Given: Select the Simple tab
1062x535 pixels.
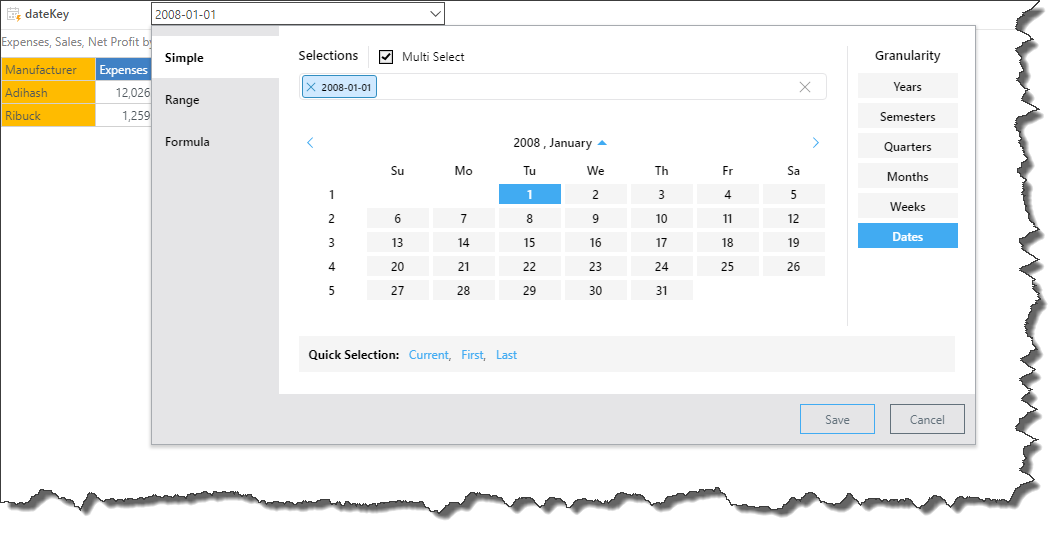Looking at the screenshot, I should coord(184,58).
